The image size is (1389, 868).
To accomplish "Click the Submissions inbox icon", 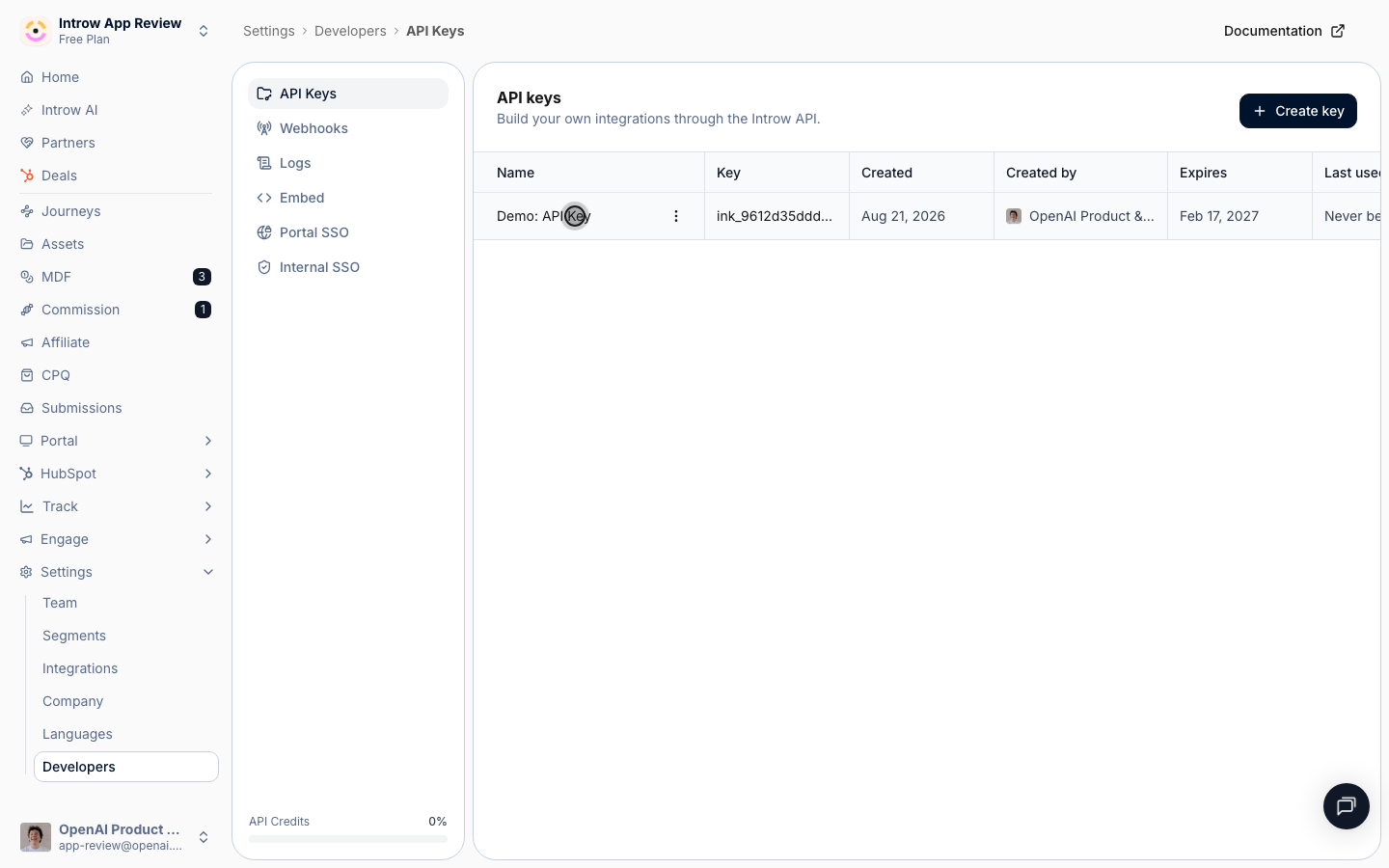I will pos(27,408).
